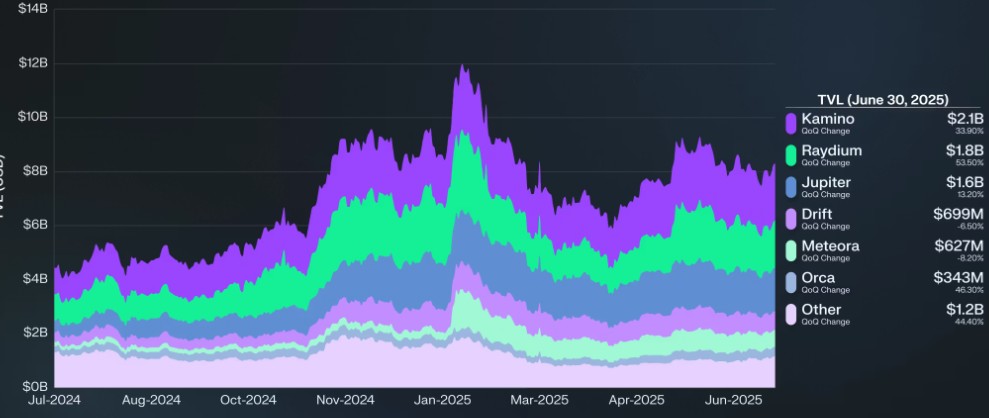
Task: Select the mint Meteora legend swatch
Action: tap(791, 251)
